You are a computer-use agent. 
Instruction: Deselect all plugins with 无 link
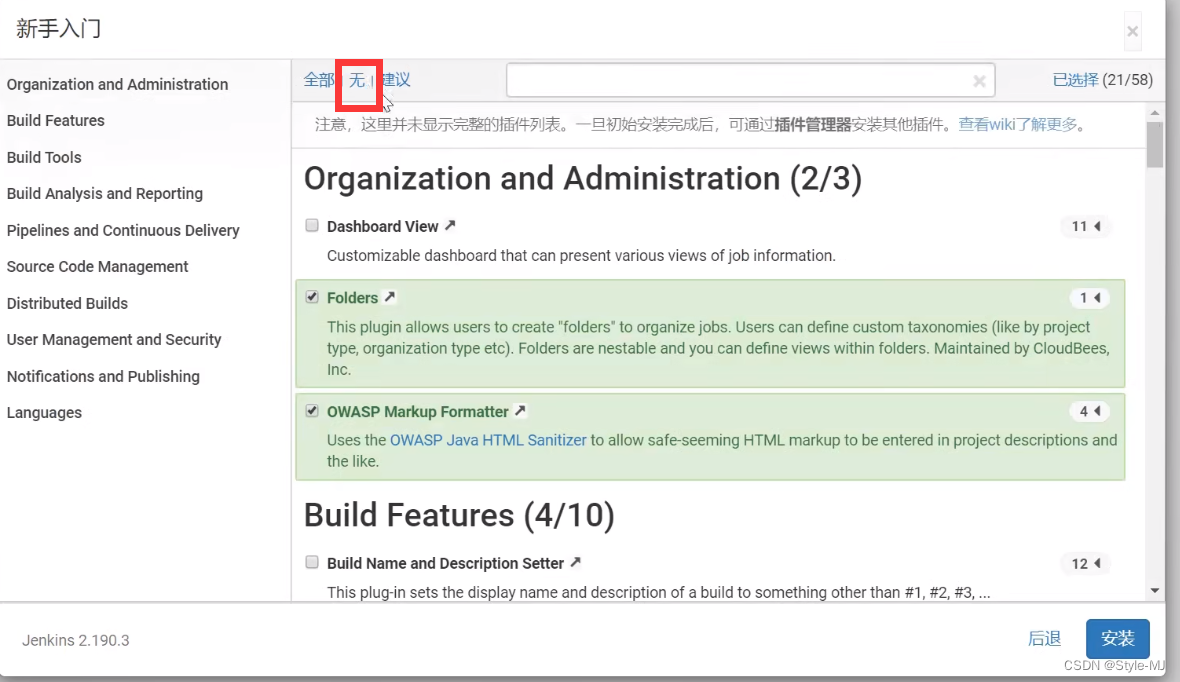point(357,80)
